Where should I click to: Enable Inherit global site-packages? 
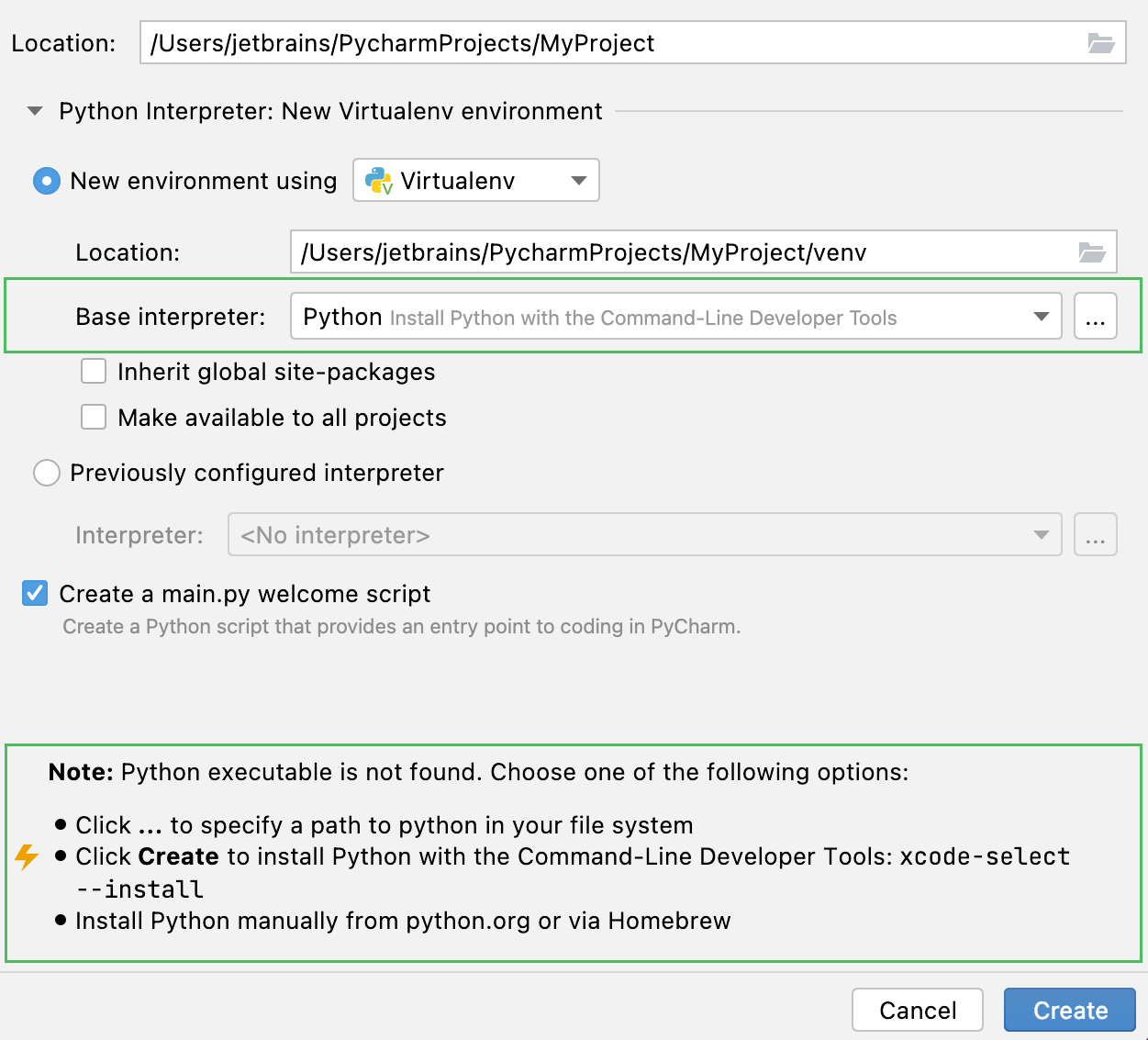tap(94, 371)
